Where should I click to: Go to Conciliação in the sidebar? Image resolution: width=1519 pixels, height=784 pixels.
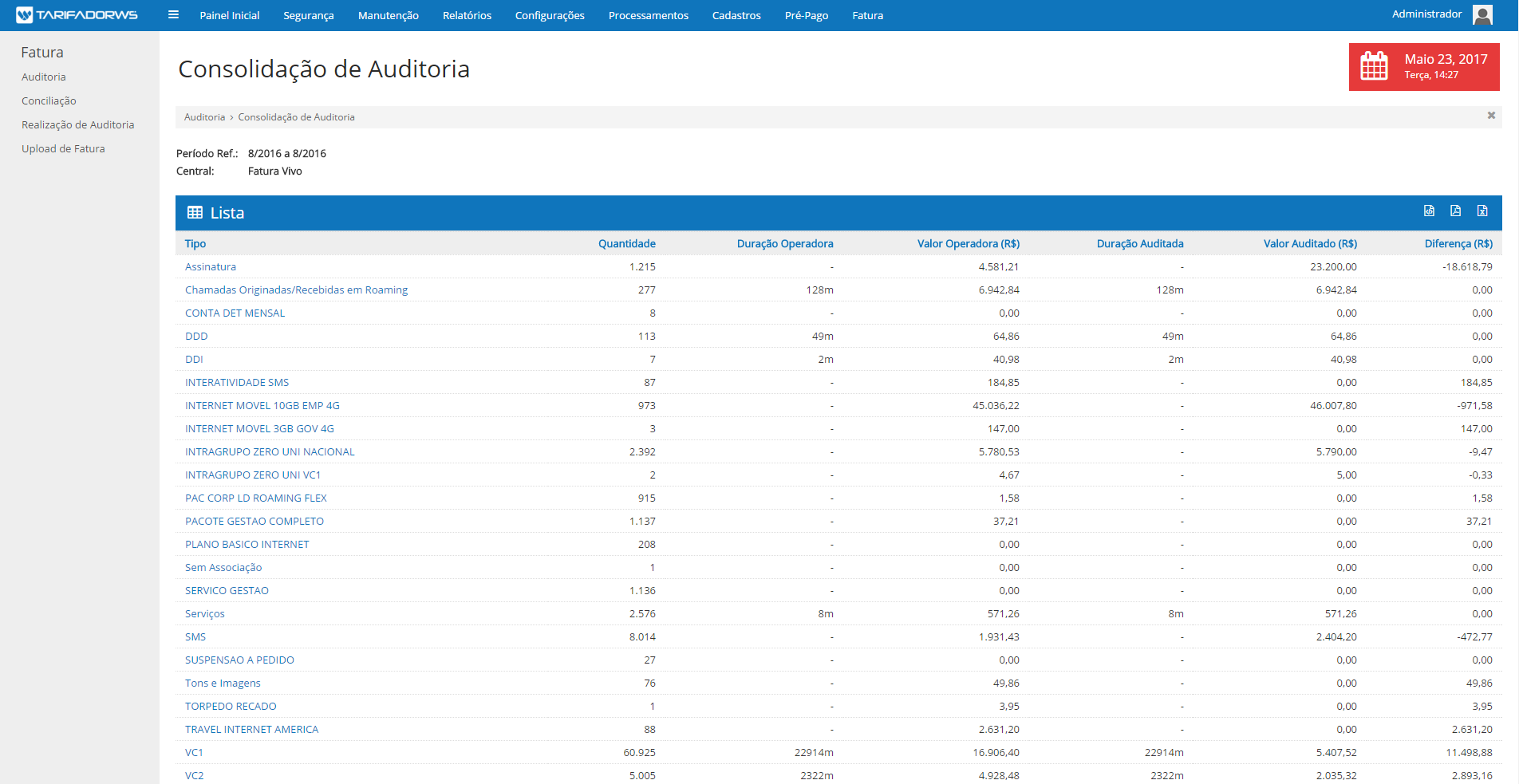pyautogui.click(x=49, y=100)
